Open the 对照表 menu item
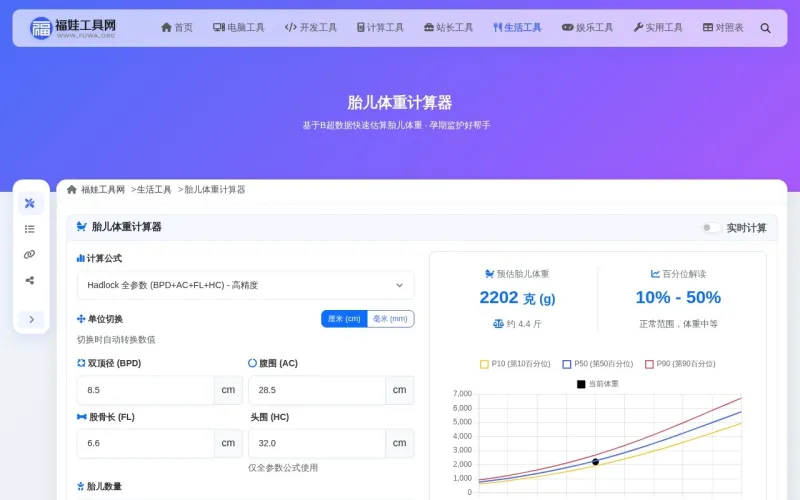The image size is (800, 500). point(723,28)
